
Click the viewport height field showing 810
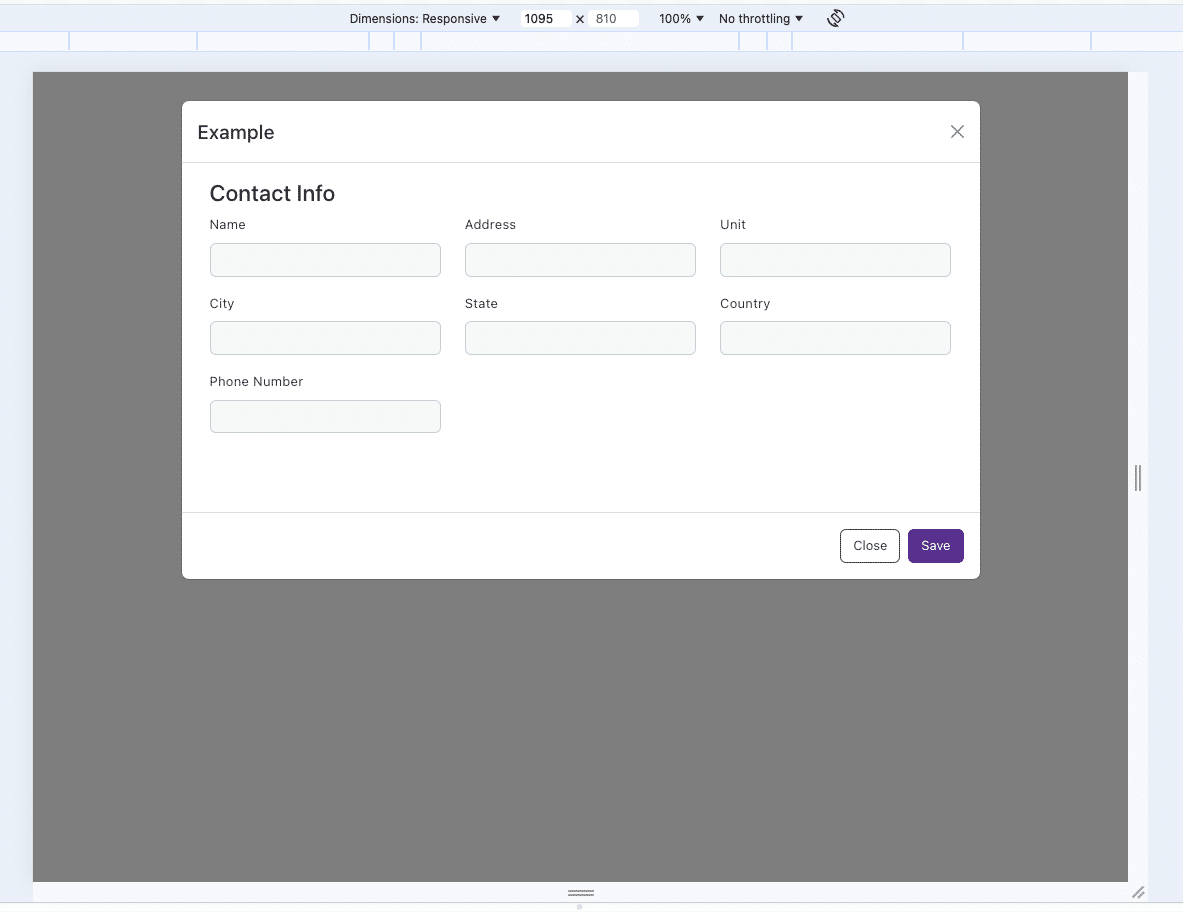click(614, 18)
